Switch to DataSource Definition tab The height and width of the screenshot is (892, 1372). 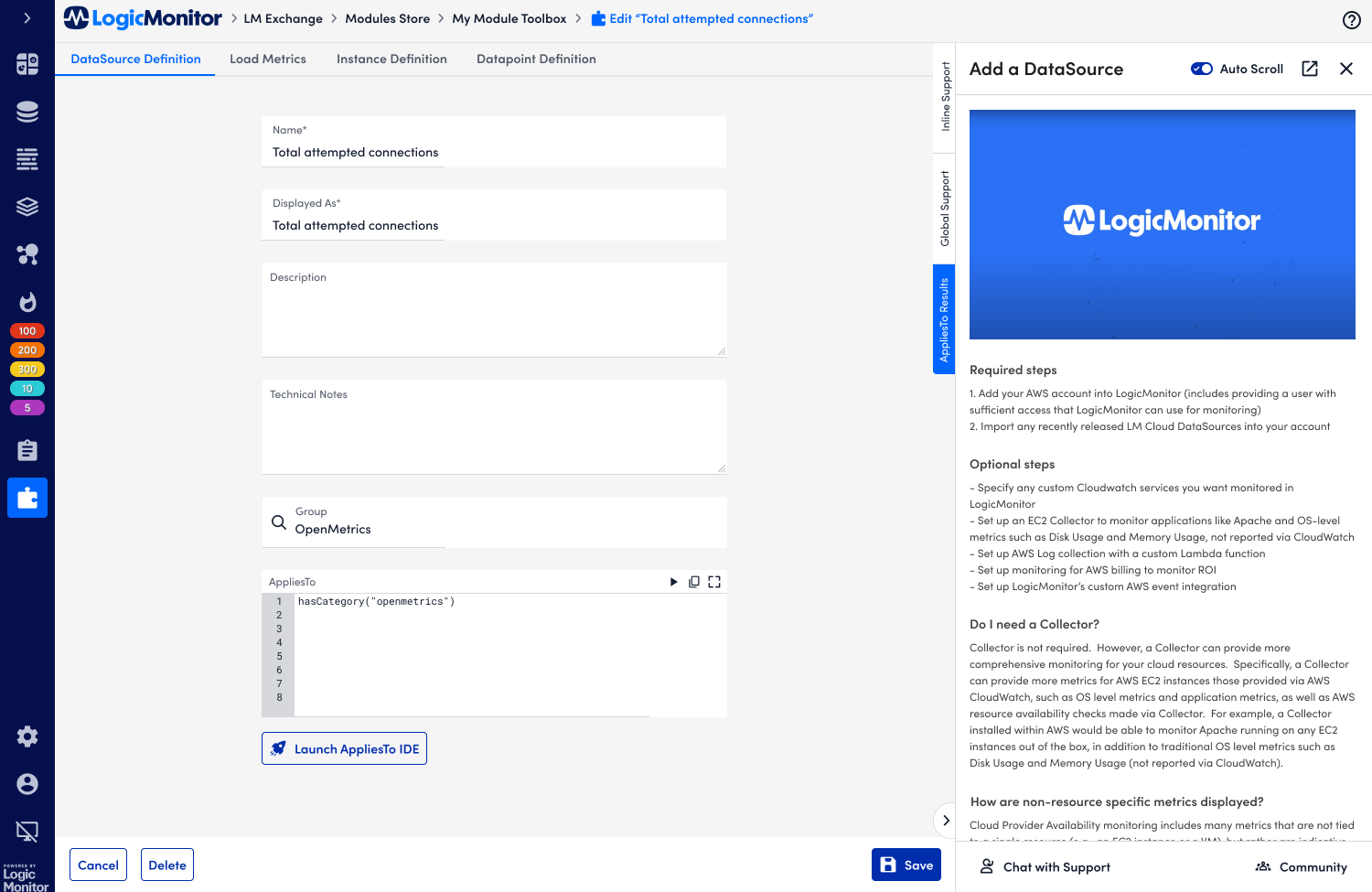click(135, 59)
